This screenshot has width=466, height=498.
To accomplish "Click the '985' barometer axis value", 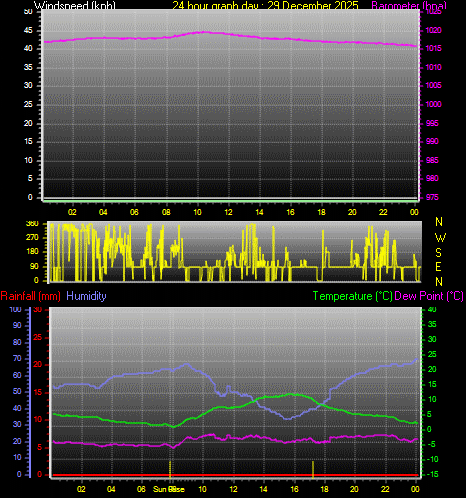I will [432, 160].
